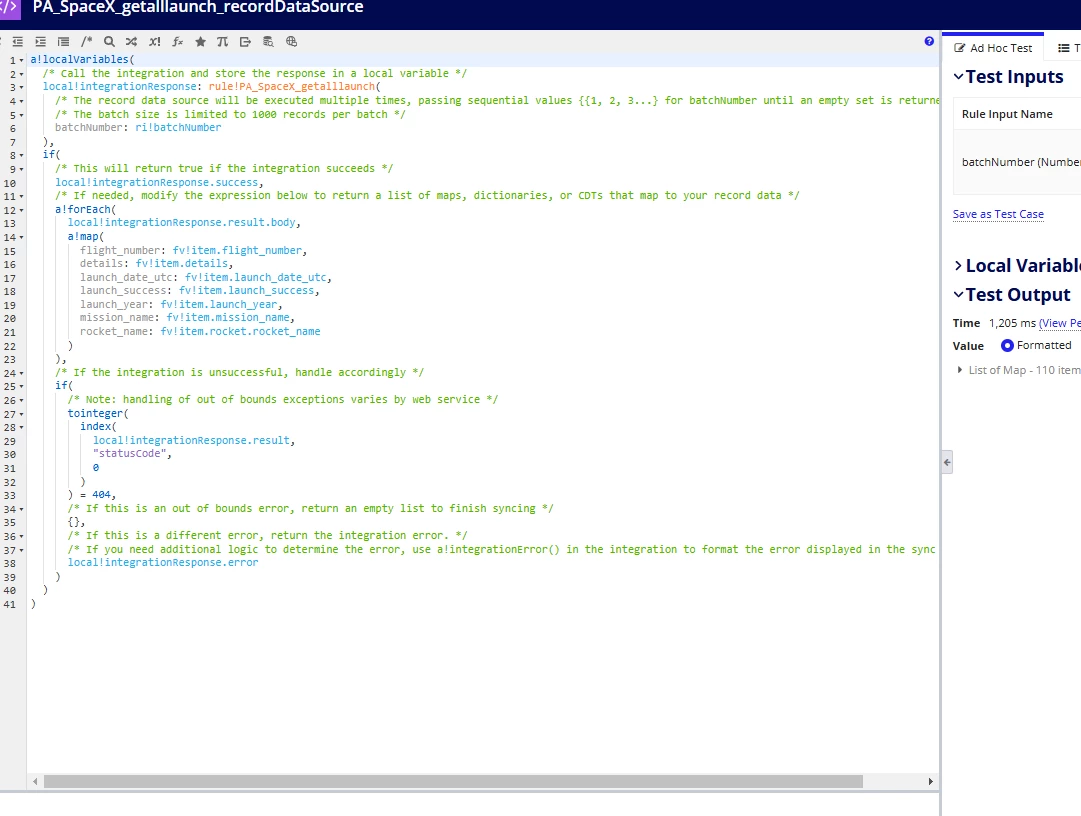Fold code at line 12 a!forEach
The width and height of the screenshot is (1081, 816).
pos(21,210)
